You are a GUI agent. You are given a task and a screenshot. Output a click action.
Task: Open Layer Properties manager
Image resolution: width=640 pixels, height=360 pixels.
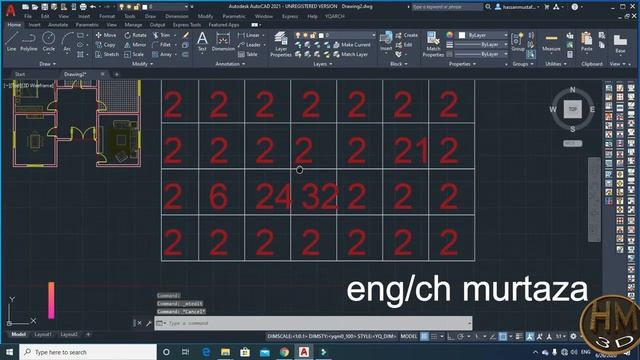(281, 44)
